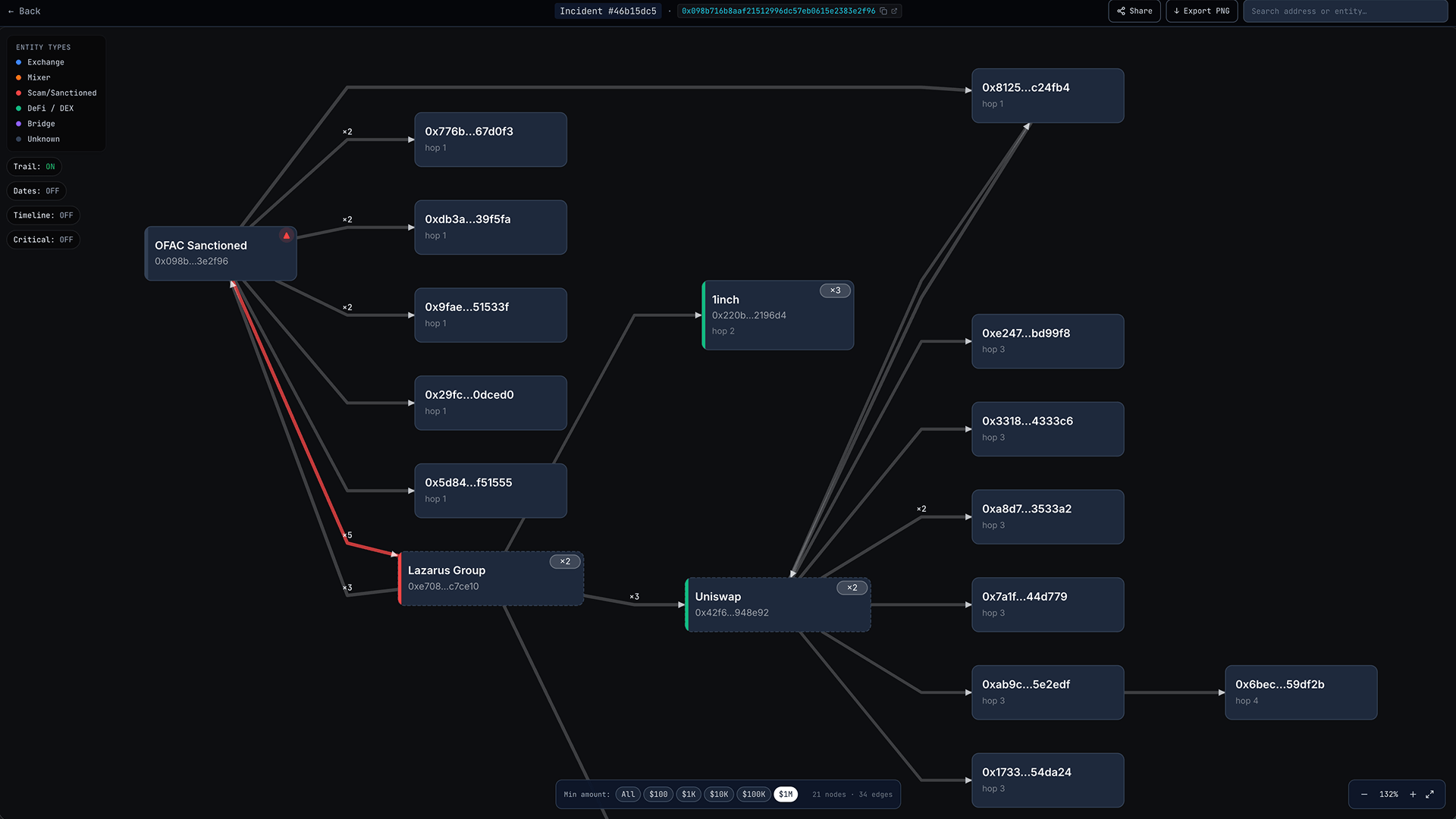Click the Share button

[1134, 11]
